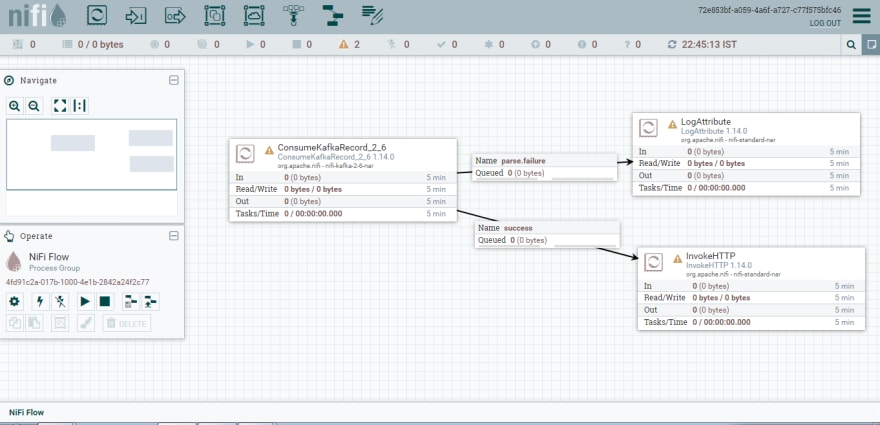This screenshot has height=425, width=880.
Task: Click NiFi Flow breadcrumb at bottom
Action: point(26,412)
